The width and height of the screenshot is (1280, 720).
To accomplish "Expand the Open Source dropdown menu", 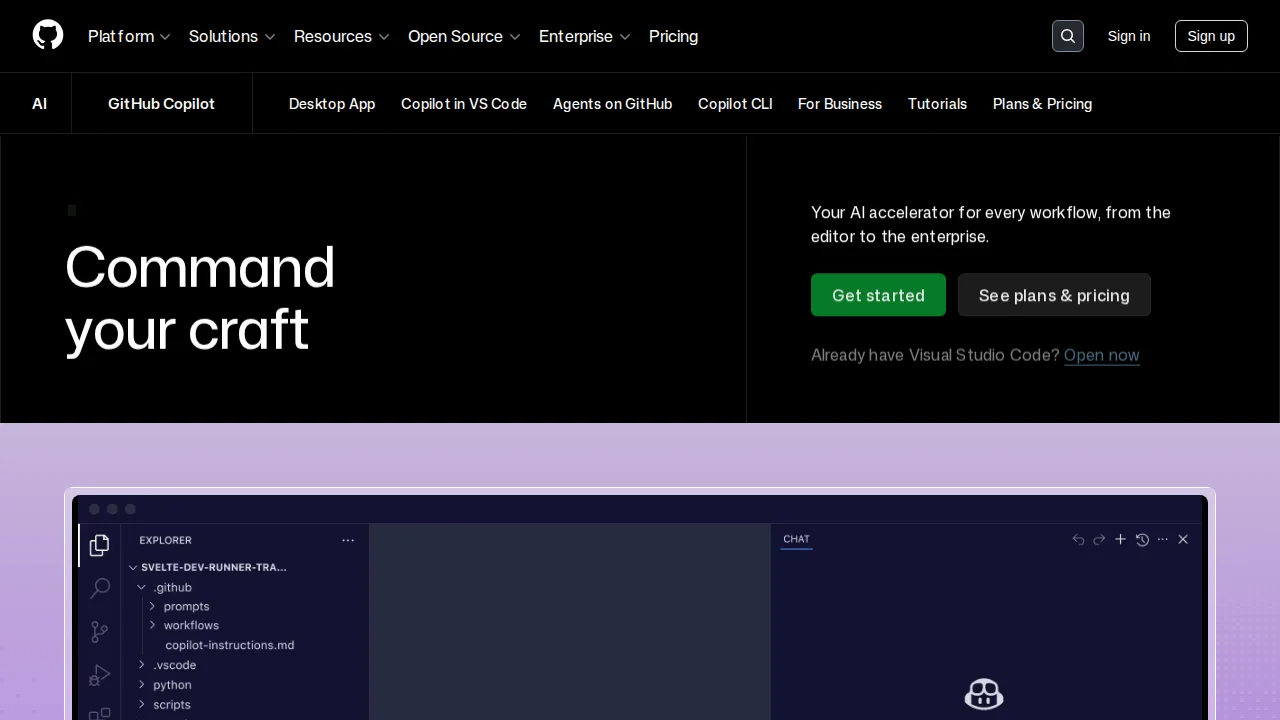I will pyautogui.click(x=464, y=36).
